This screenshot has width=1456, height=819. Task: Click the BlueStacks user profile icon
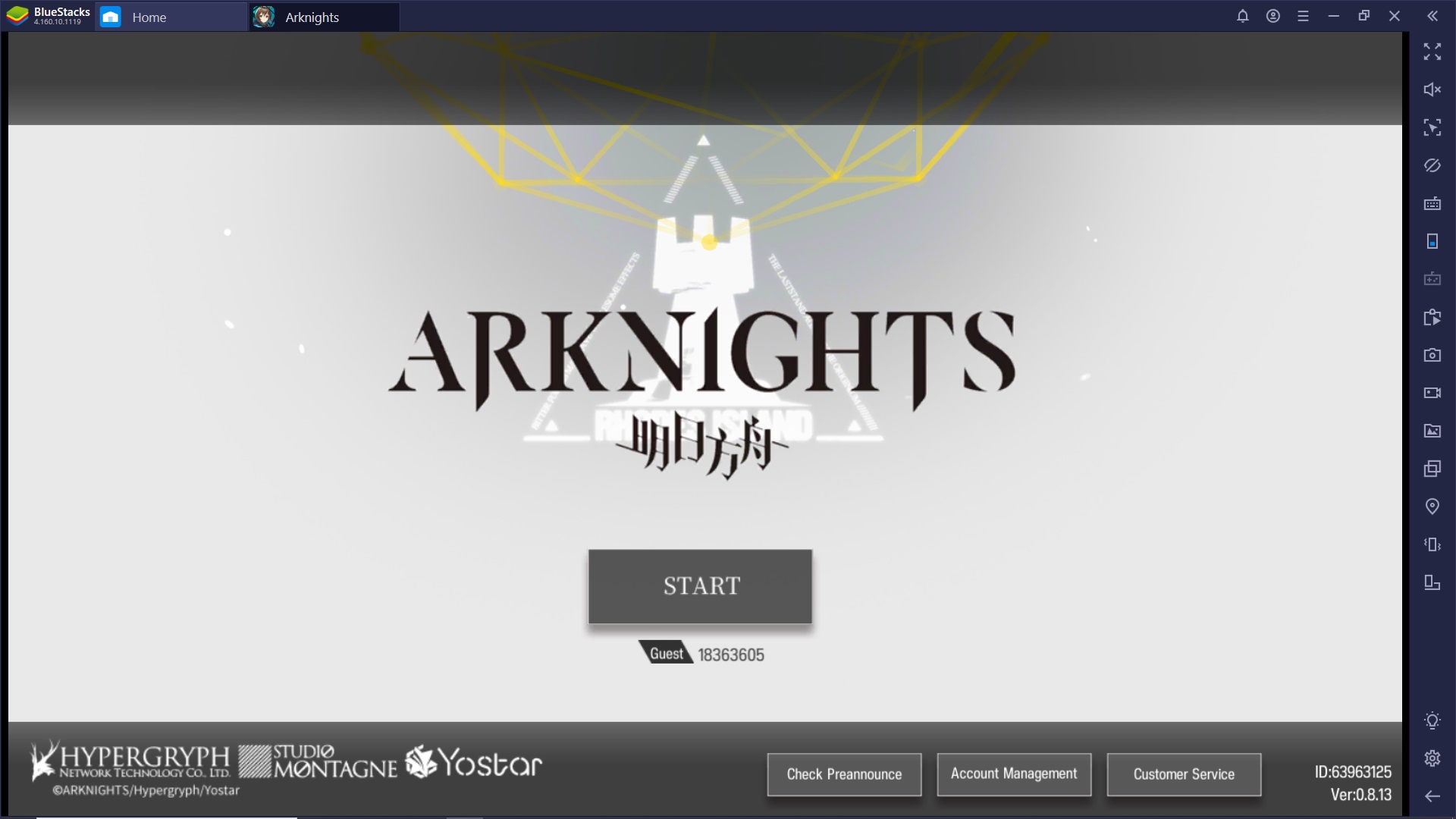pyautogui.click(x=1273, y=17)
